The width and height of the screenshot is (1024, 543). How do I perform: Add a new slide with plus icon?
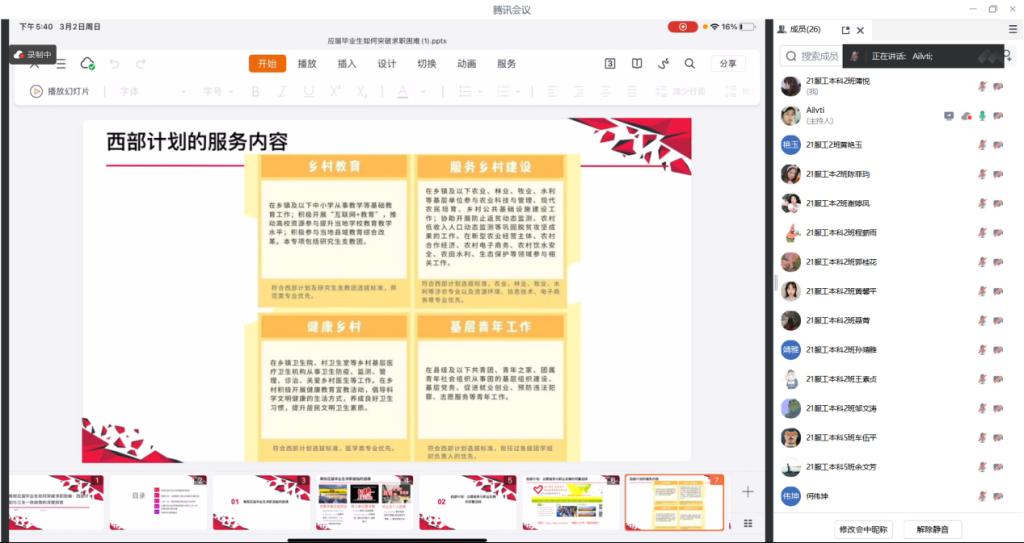747,491
